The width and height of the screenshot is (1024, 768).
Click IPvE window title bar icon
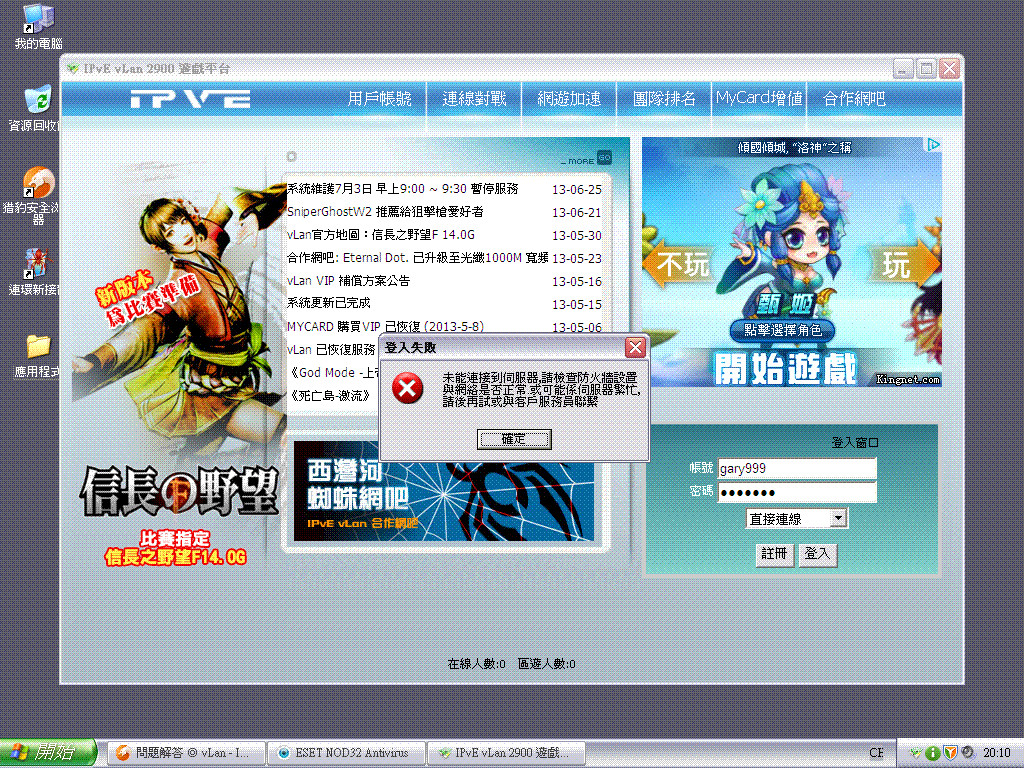pyautogui.click(x=72, y=69)
